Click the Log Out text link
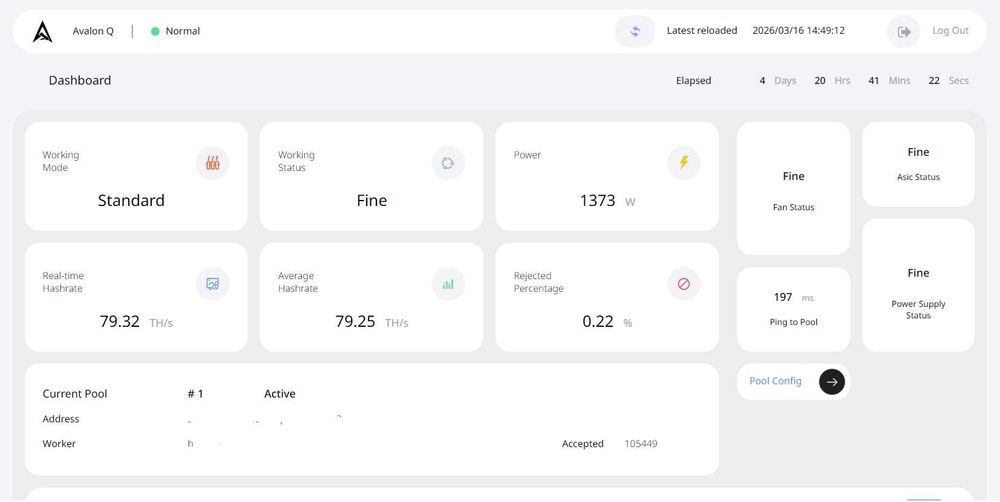1000x502 pixels. [950, 31]
